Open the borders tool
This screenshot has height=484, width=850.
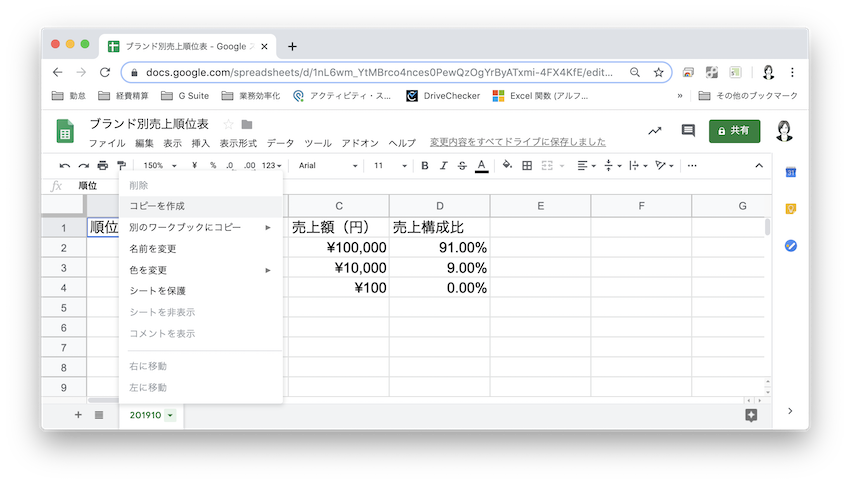526,165
